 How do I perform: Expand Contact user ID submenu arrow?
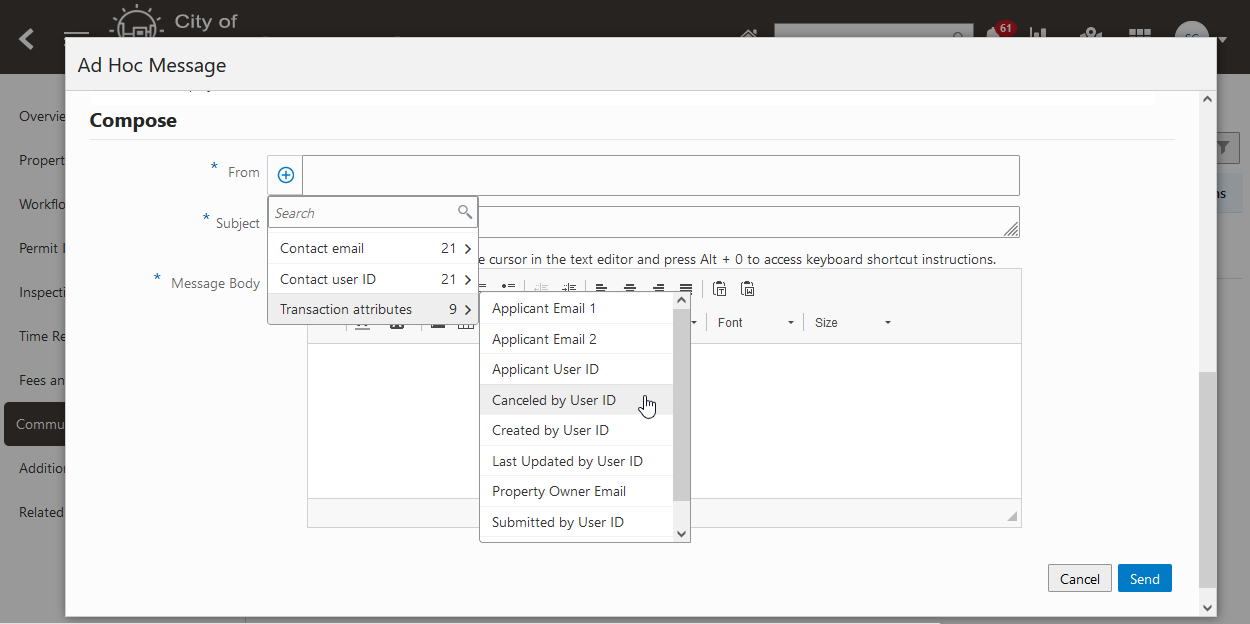[x=467, y=279]
